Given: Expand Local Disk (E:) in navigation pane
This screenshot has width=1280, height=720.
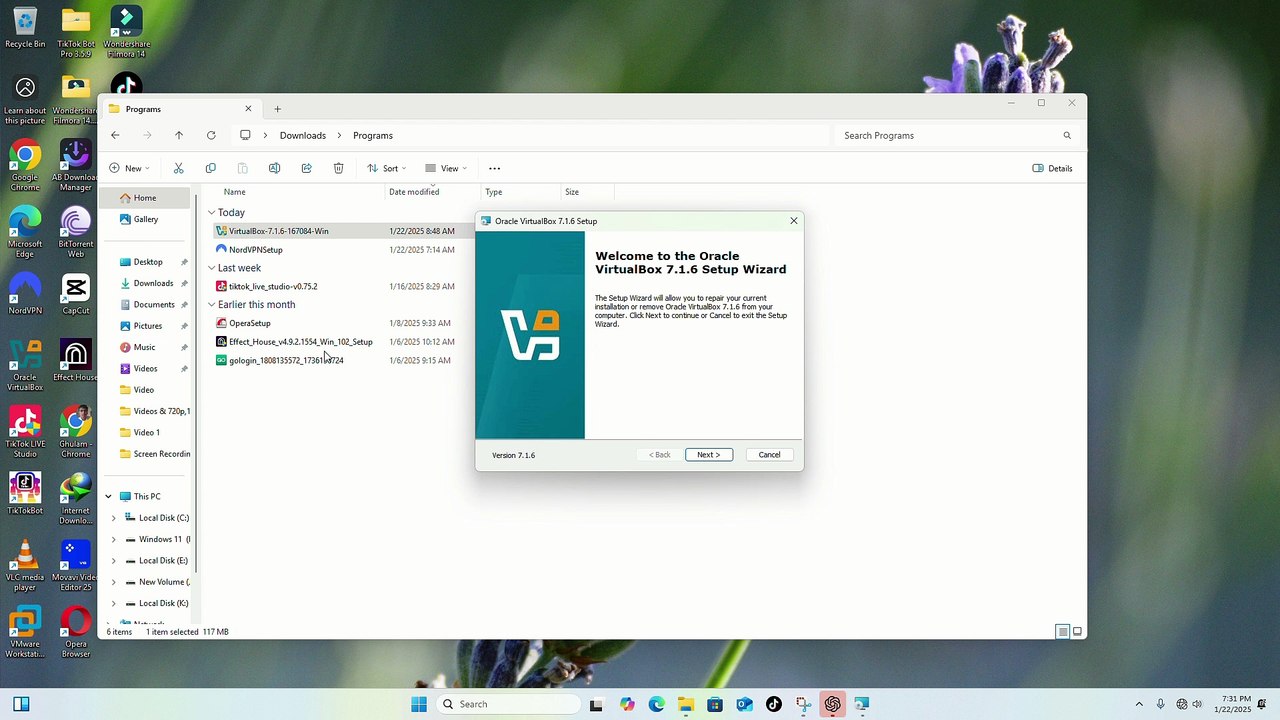Looking at the screenshot, I should coord(113,561).
